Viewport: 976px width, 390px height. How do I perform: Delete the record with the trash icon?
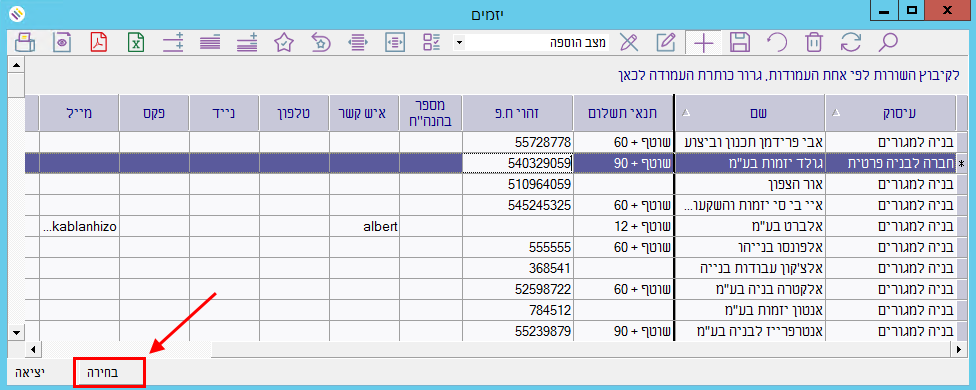(x=814, y=43)
